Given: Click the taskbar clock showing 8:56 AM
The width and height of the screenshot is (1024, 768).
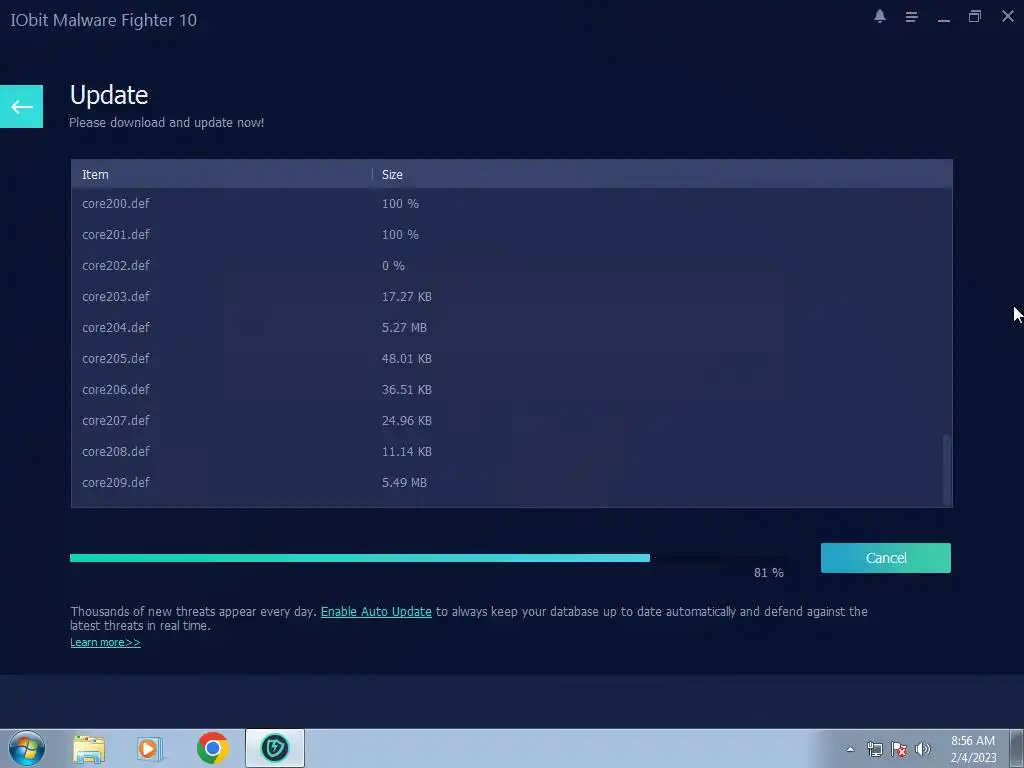Looking at the screenshot, I should click(x=973, y=749).
